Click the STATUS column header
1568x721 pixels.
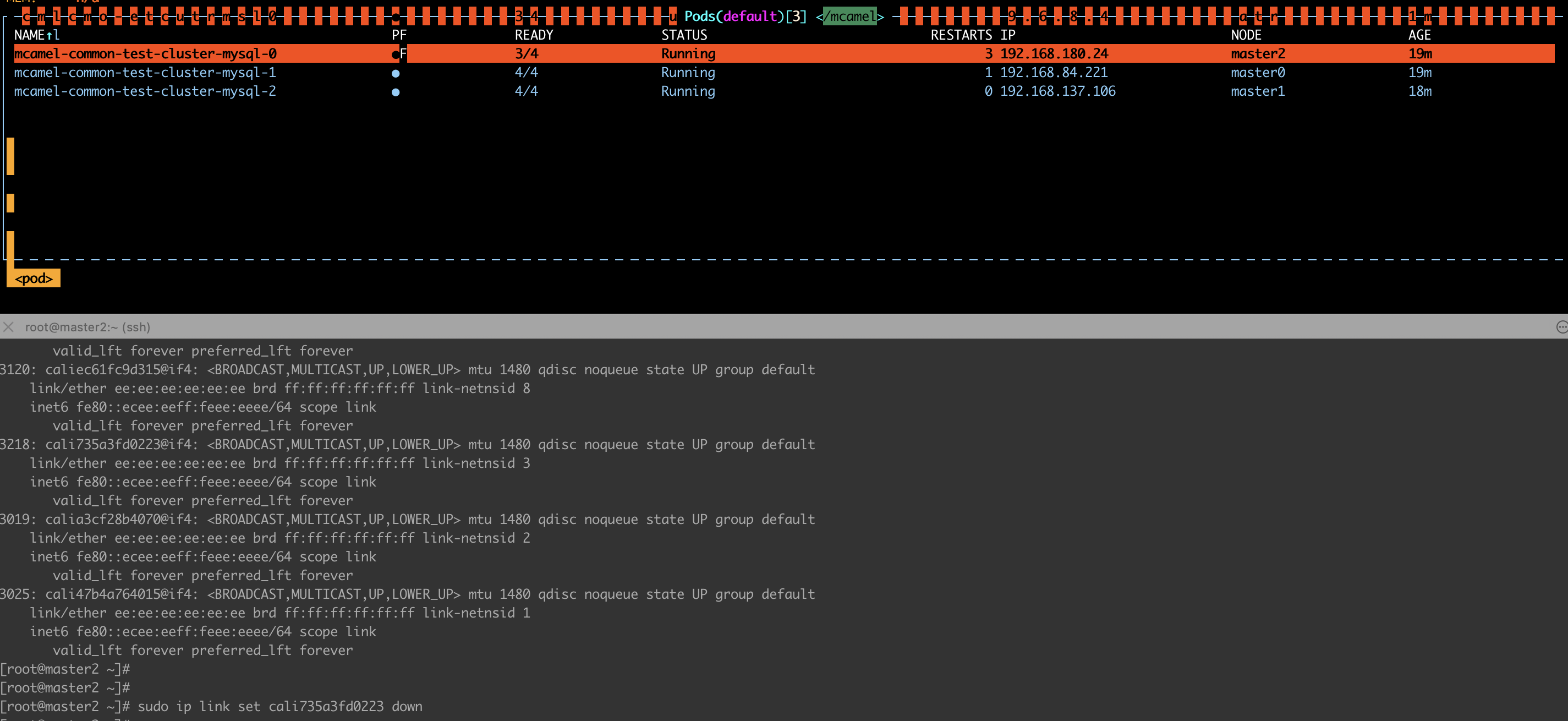coord(684,35)
